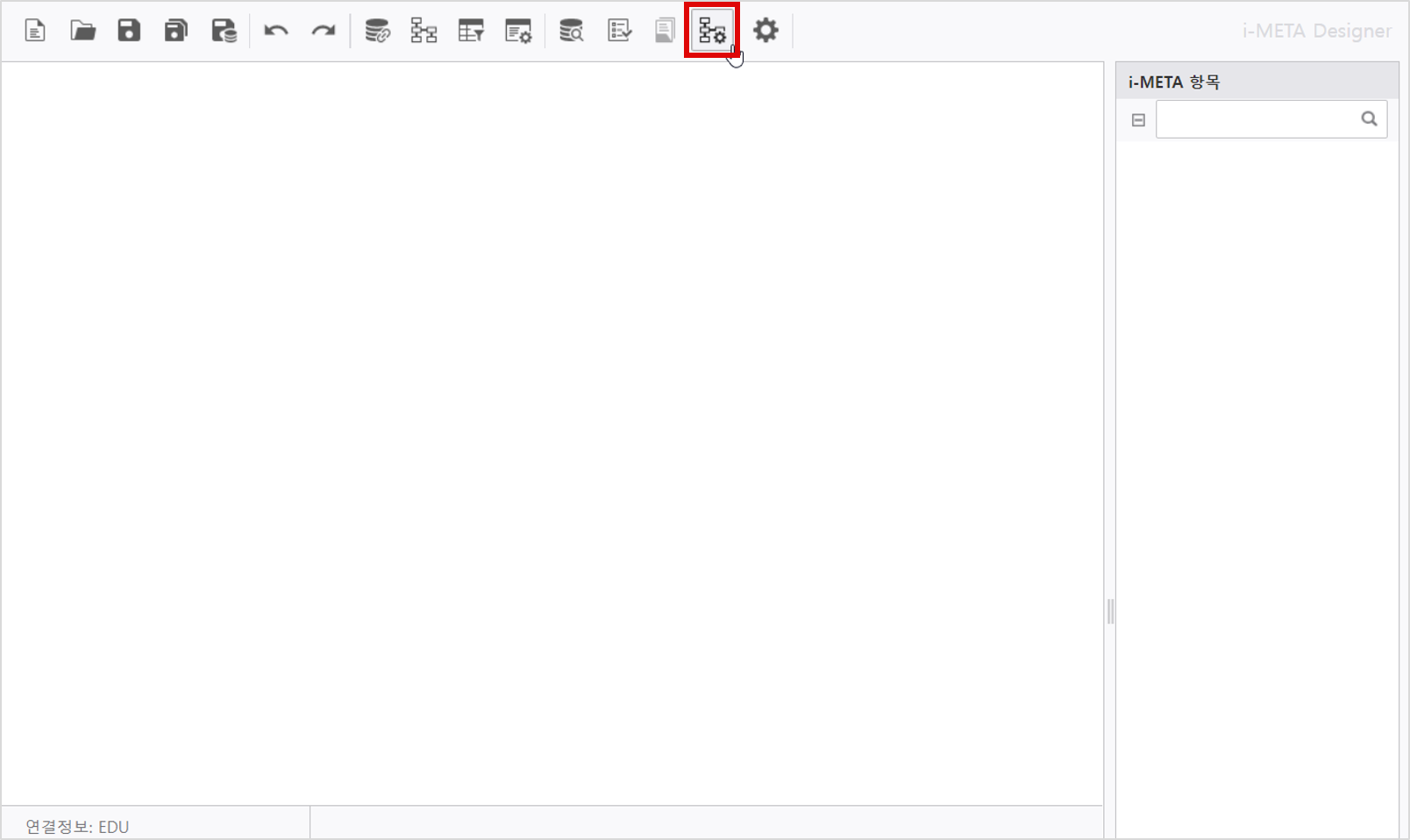
Task: Open database connection link icon
Action: pyautogui.click(x=377, y=31)
